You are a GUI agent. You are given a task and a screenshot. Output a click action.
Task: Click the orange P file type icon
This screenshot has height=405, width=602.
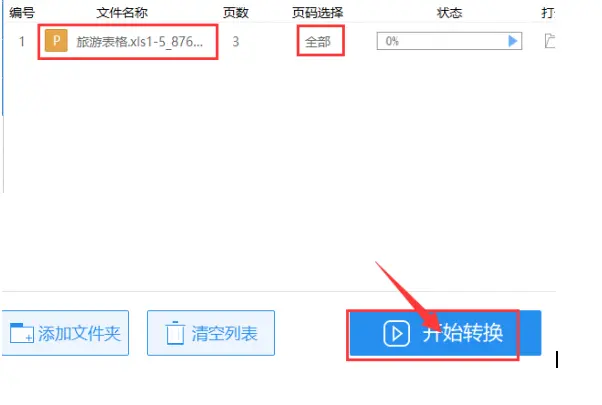(56, 41)
